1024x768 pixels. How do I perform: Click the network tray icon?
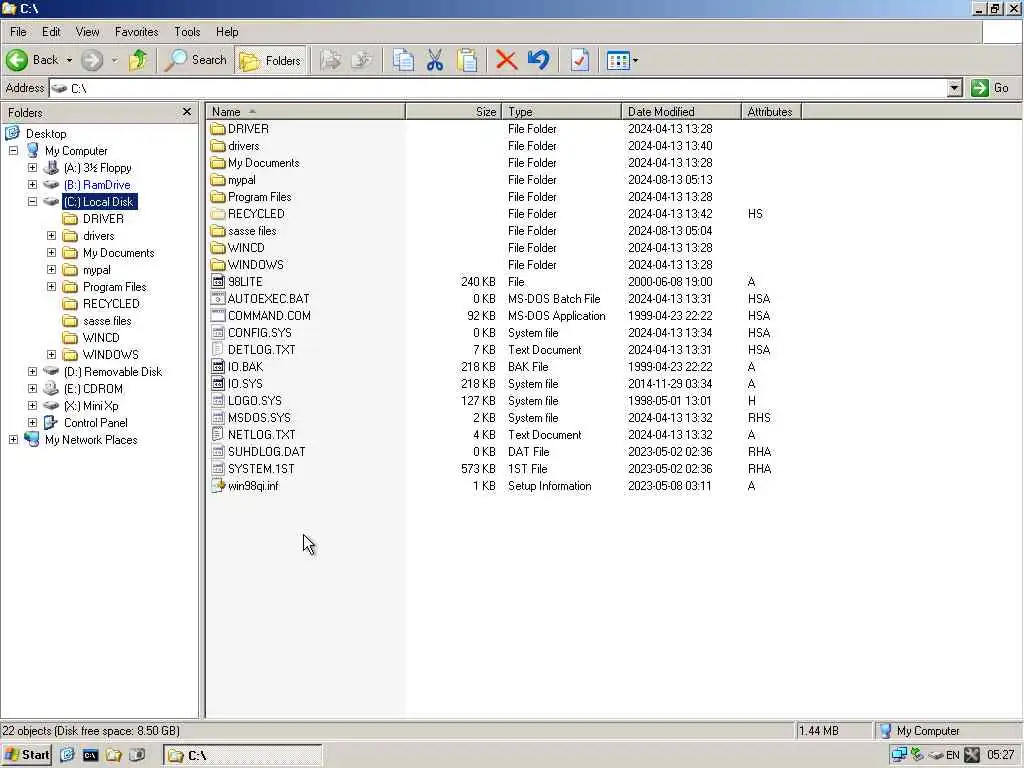900,755
